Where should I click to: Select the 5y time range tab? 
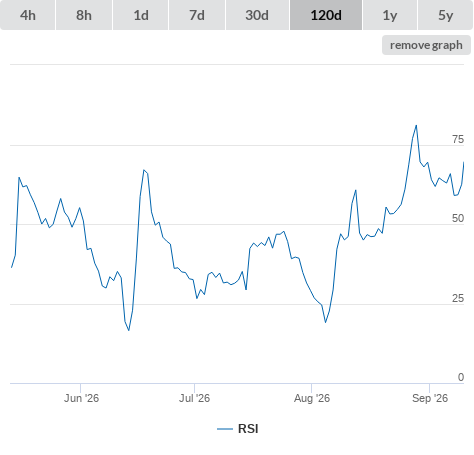pos(445,15)
